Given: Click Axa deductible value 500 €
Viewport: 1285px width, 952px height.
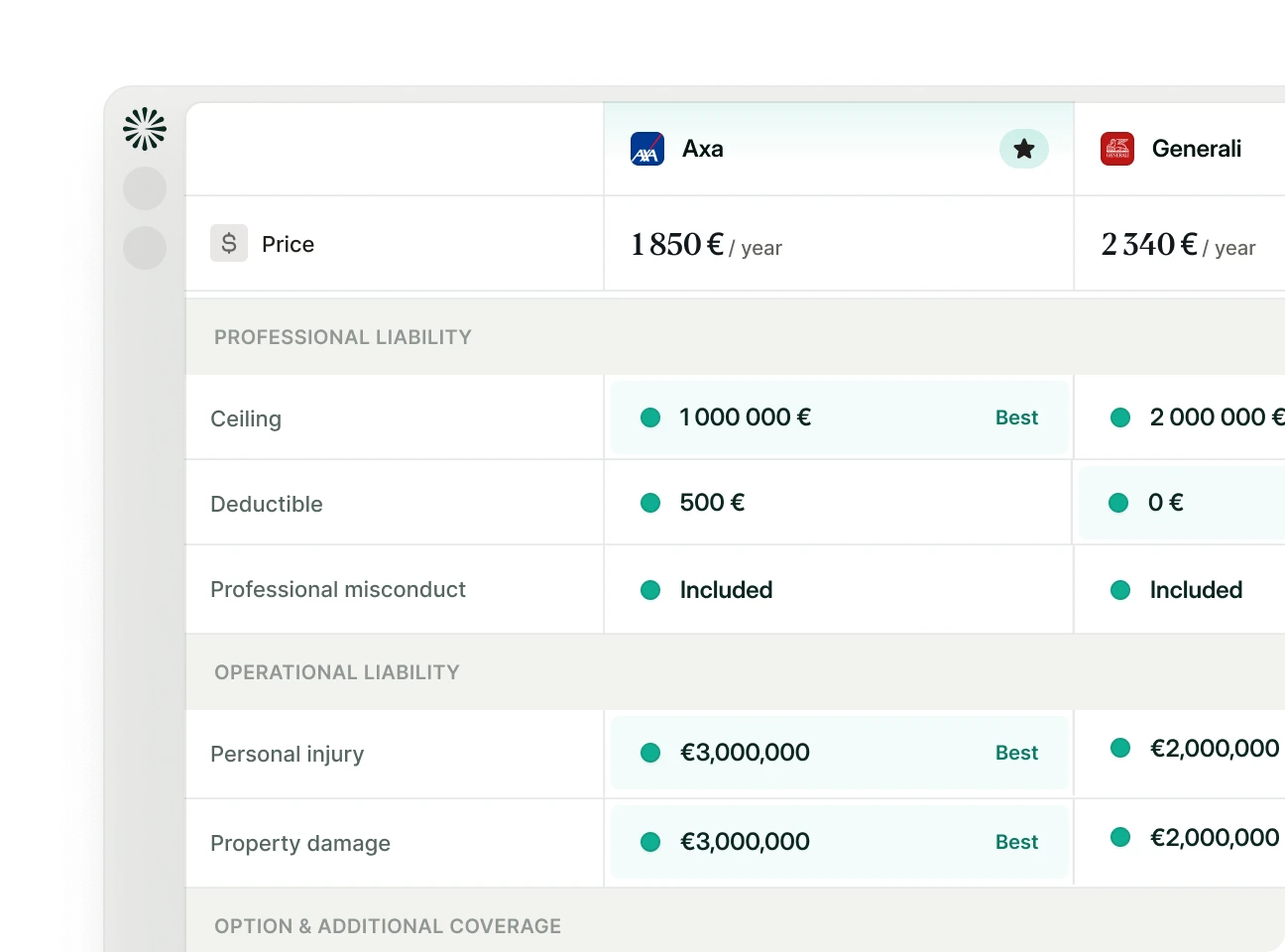Looking at the screenshot, I should 712,503.
